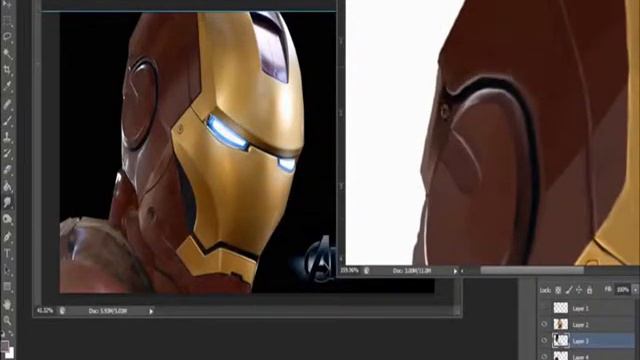Screen dimensions: 640x360
Task: Select the Healing Brush tool
Action: coord(7,104)
